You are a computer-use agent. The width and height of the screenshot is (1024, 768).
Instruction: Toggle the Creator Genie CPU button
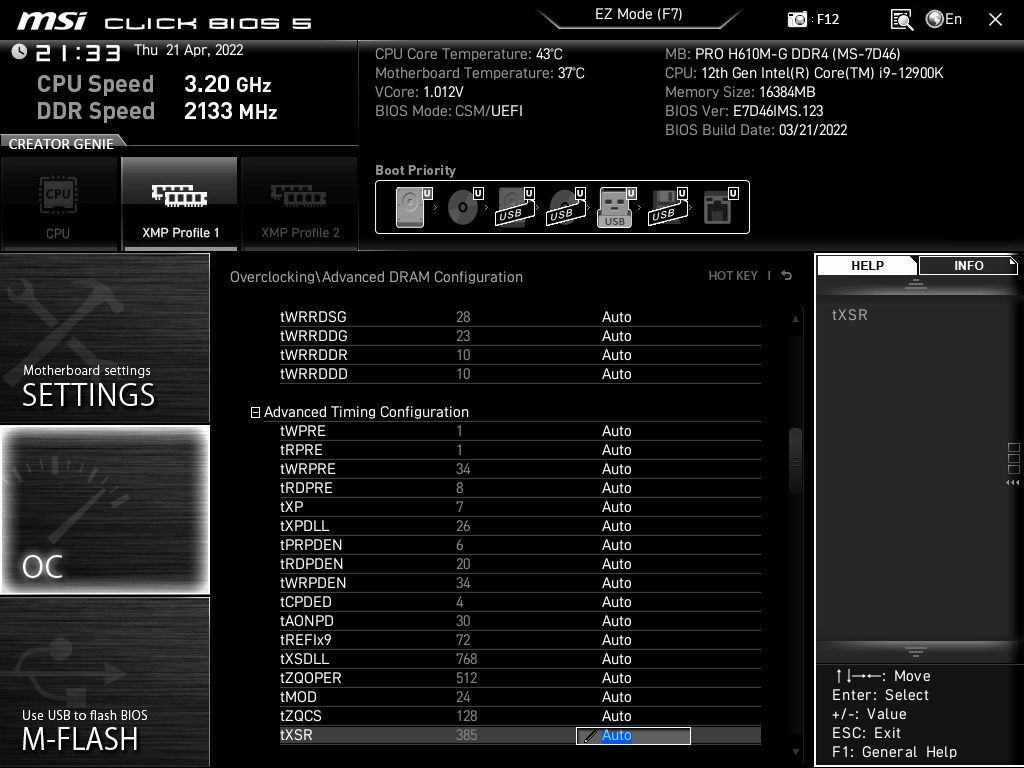59,204
